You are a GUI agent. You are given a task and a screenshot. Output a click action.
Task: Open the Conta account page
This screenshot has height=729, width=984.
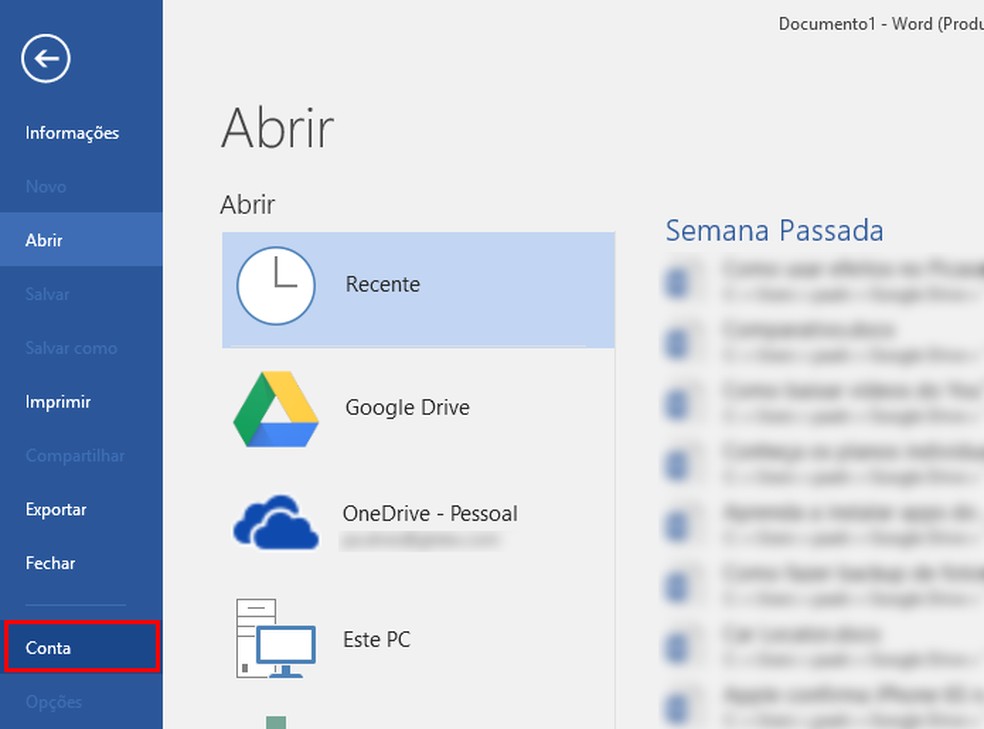pos(82,647)
